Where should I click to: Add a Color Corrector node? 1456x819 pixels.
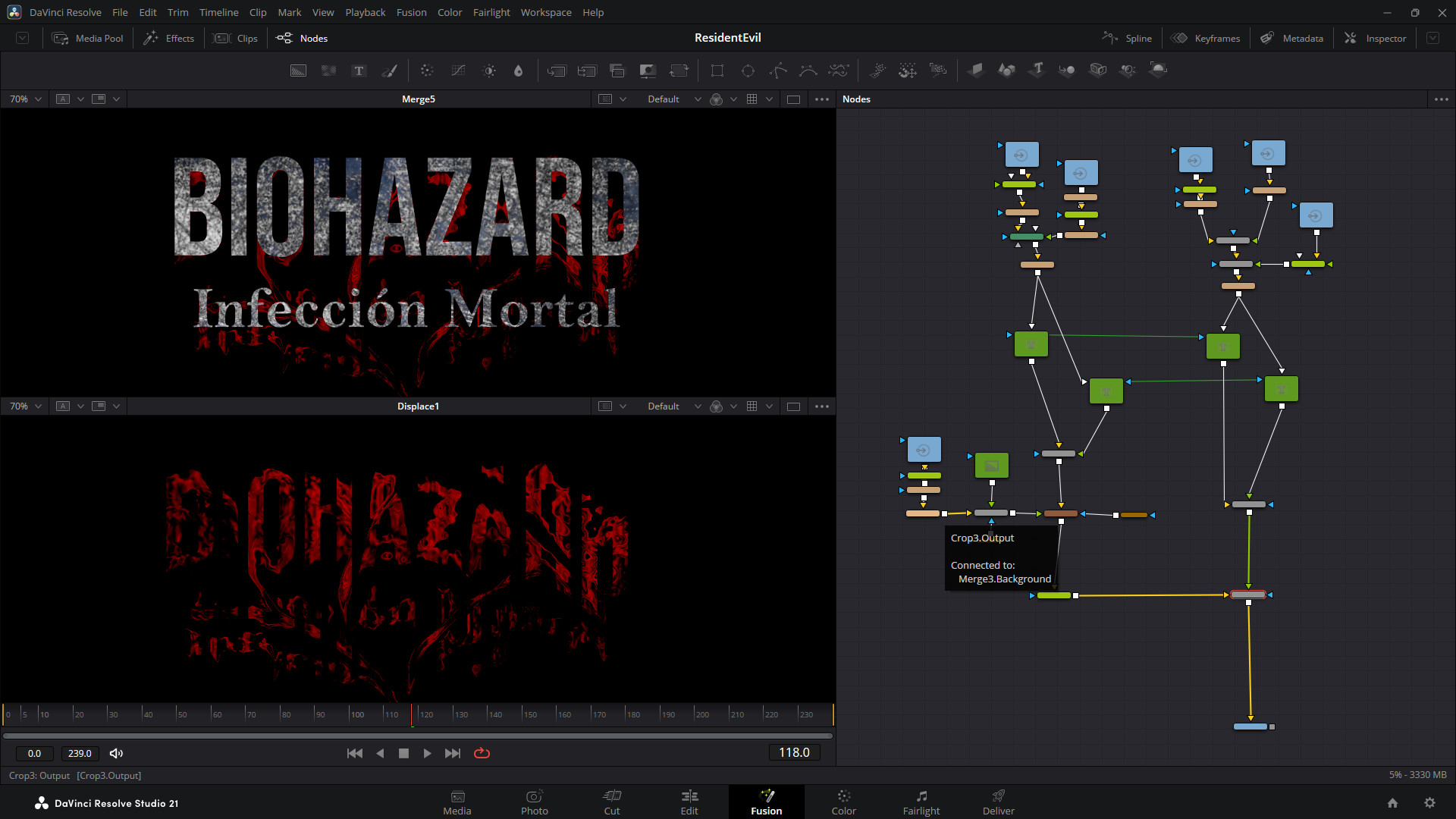pos(427,71)
